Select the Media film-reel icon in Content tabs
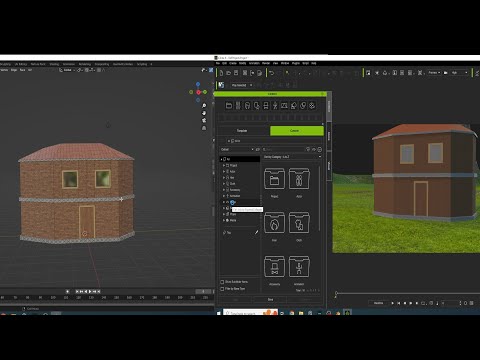 coord(312,106)
